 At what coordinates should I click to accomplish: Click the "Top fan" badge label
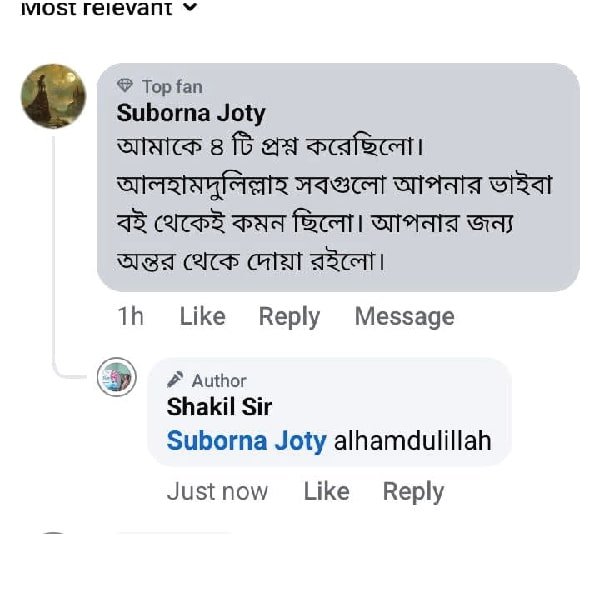171,87
